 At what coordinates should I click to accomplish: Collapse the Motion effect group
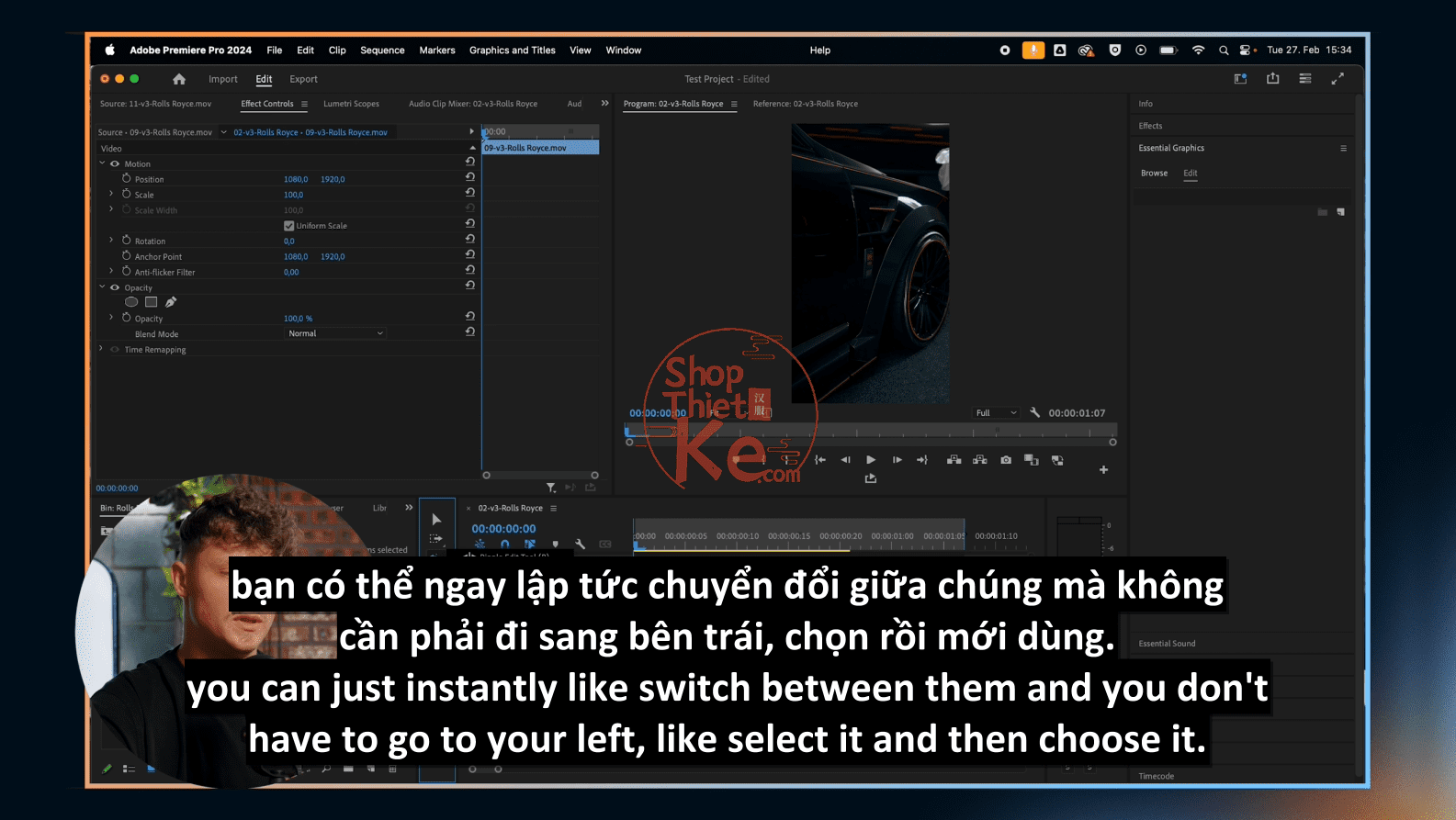[x=102, y=163]
